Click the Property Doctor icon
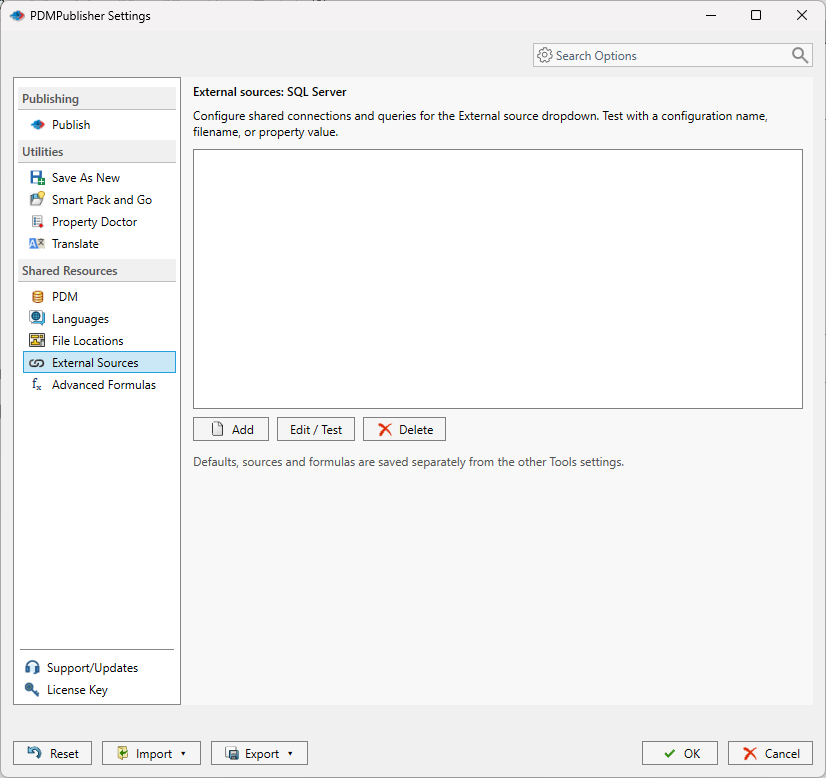 [37, 222]
